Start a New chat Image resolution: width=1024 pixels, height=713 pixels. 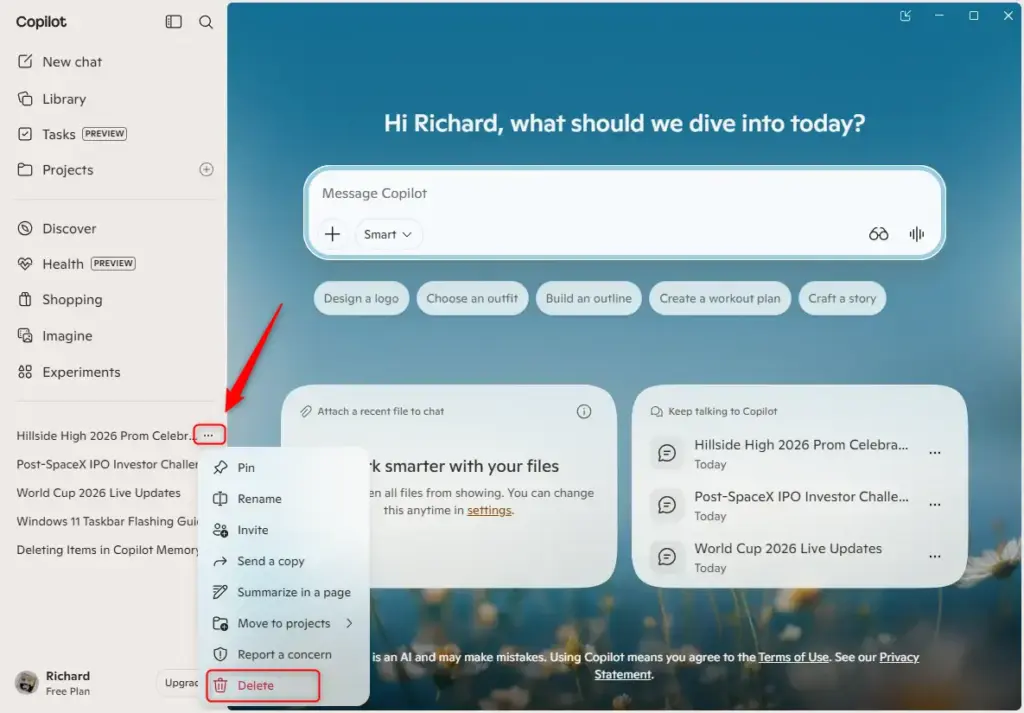(59, 61)
